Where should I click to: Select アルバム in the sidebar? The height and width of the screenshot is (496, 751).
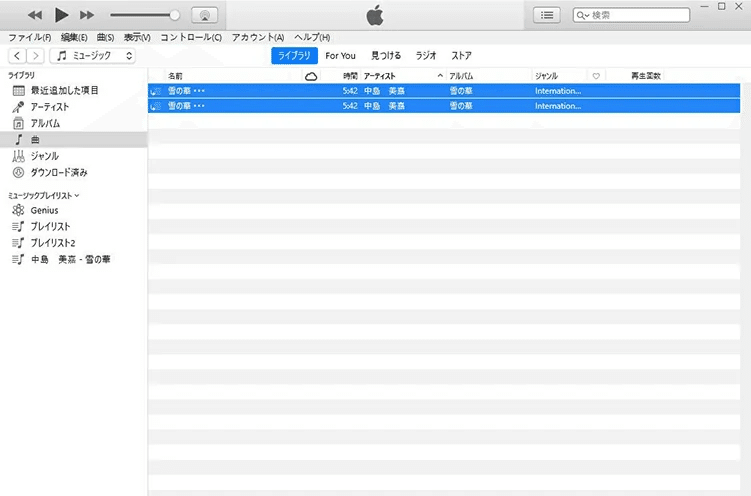(74, 124)
